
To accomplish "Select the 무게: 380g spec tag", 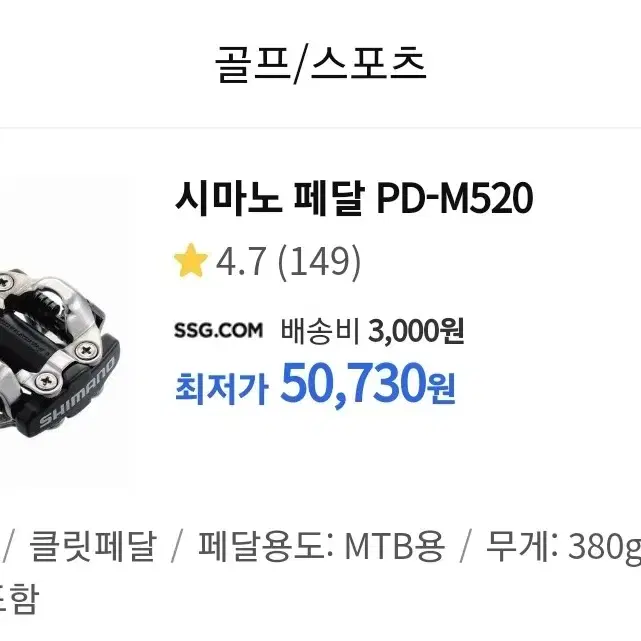I will click(563, 546).
